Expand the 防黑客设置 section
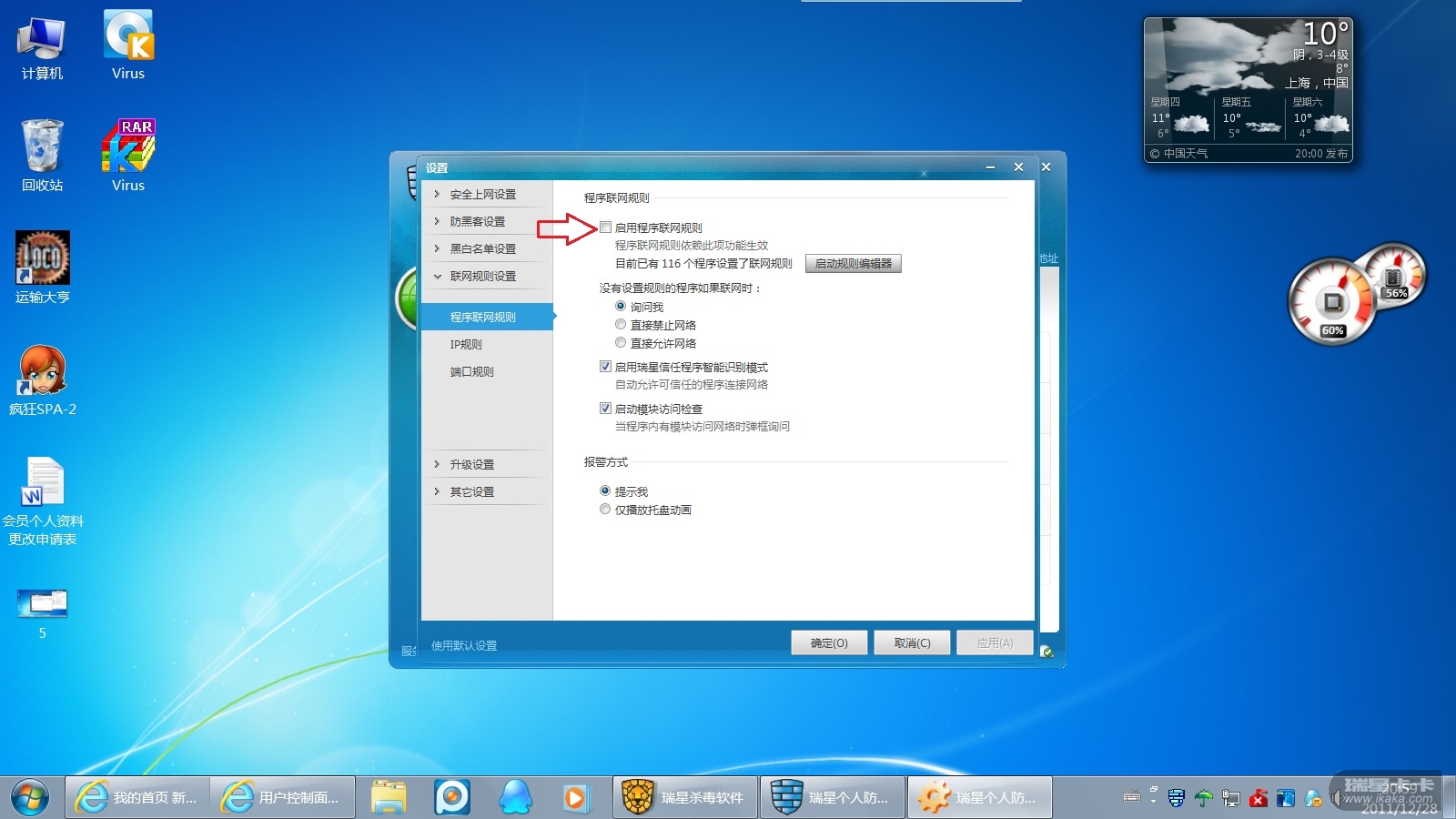 tap(487, 221)
